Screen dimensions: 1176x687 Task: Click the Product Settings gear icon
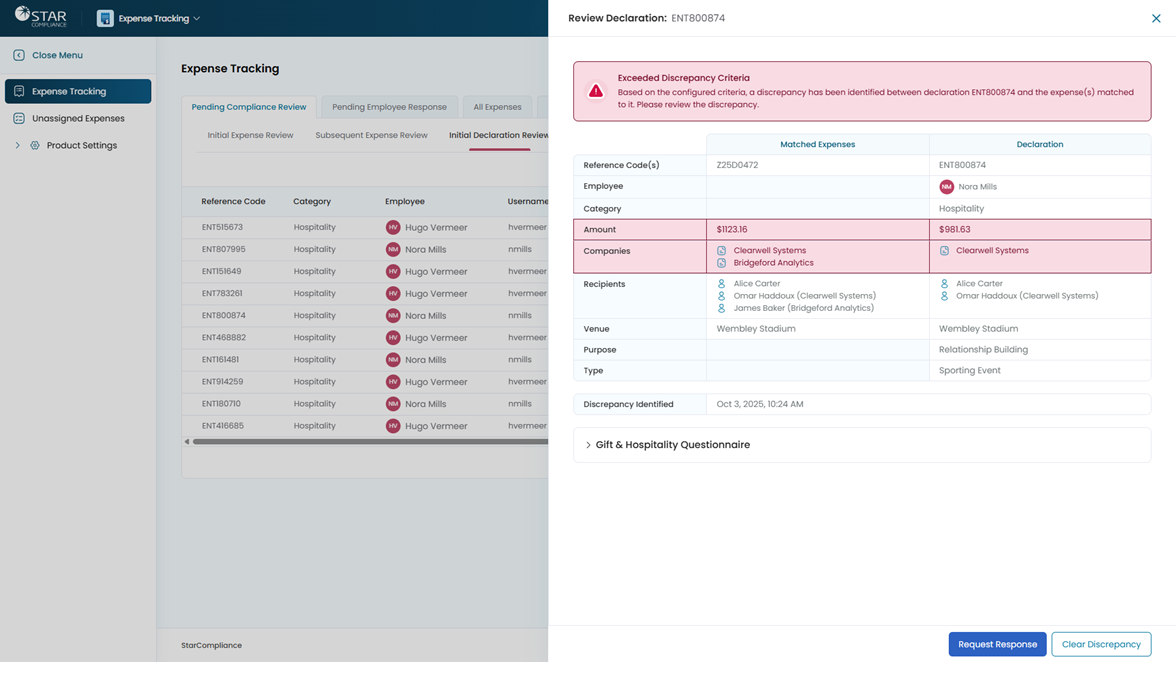(x=35, y=145)
